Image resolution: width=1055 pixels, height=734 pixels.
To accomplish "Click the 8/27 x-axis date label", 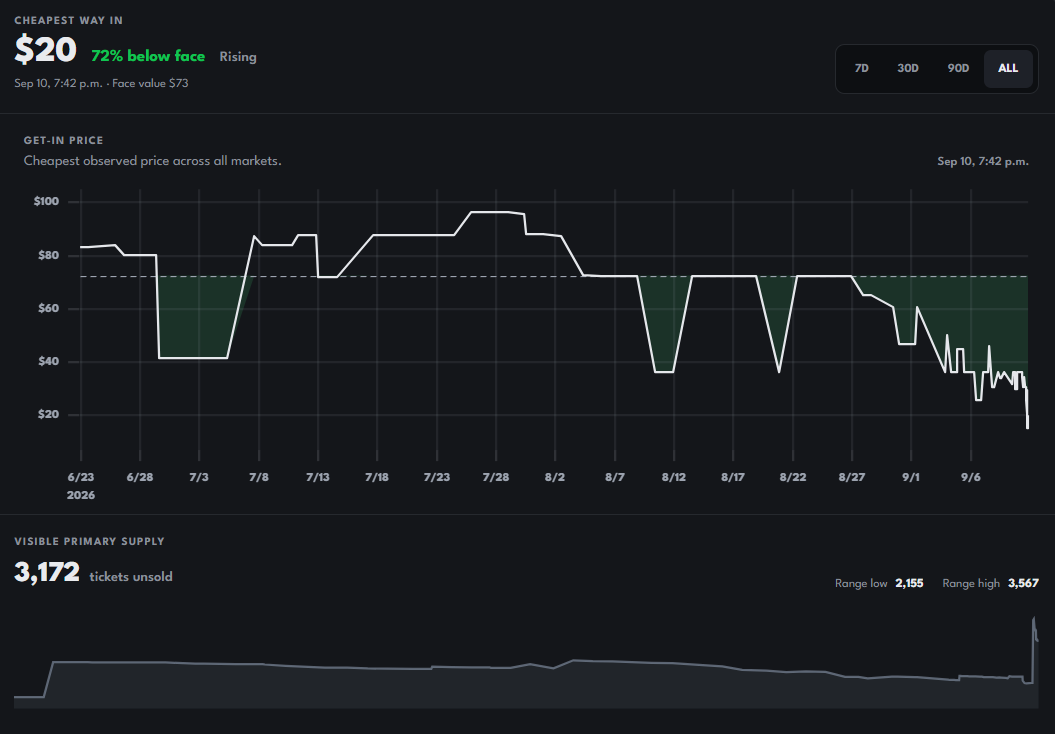I will [x=852, y=477].
